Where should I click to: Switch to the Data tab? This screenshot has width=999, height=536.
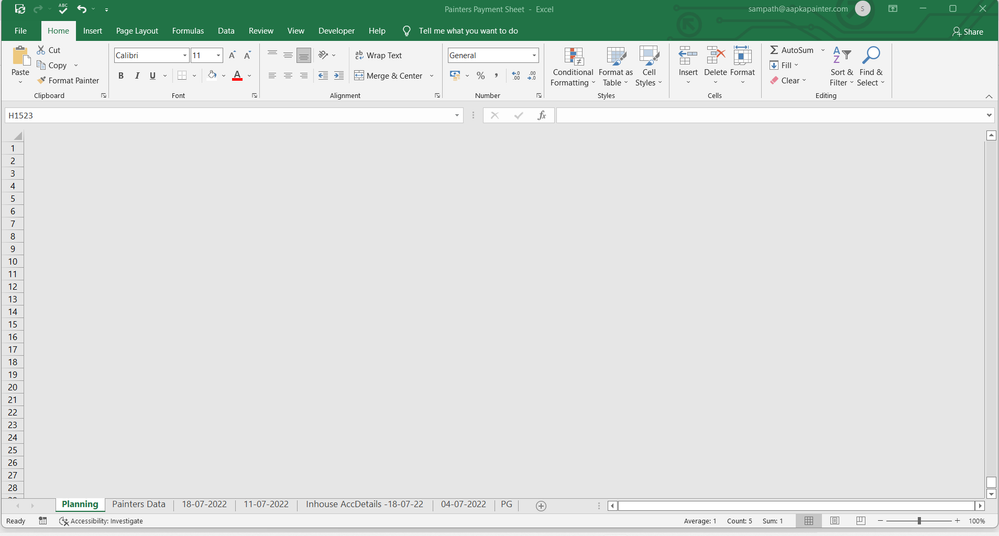pos(226,31)
